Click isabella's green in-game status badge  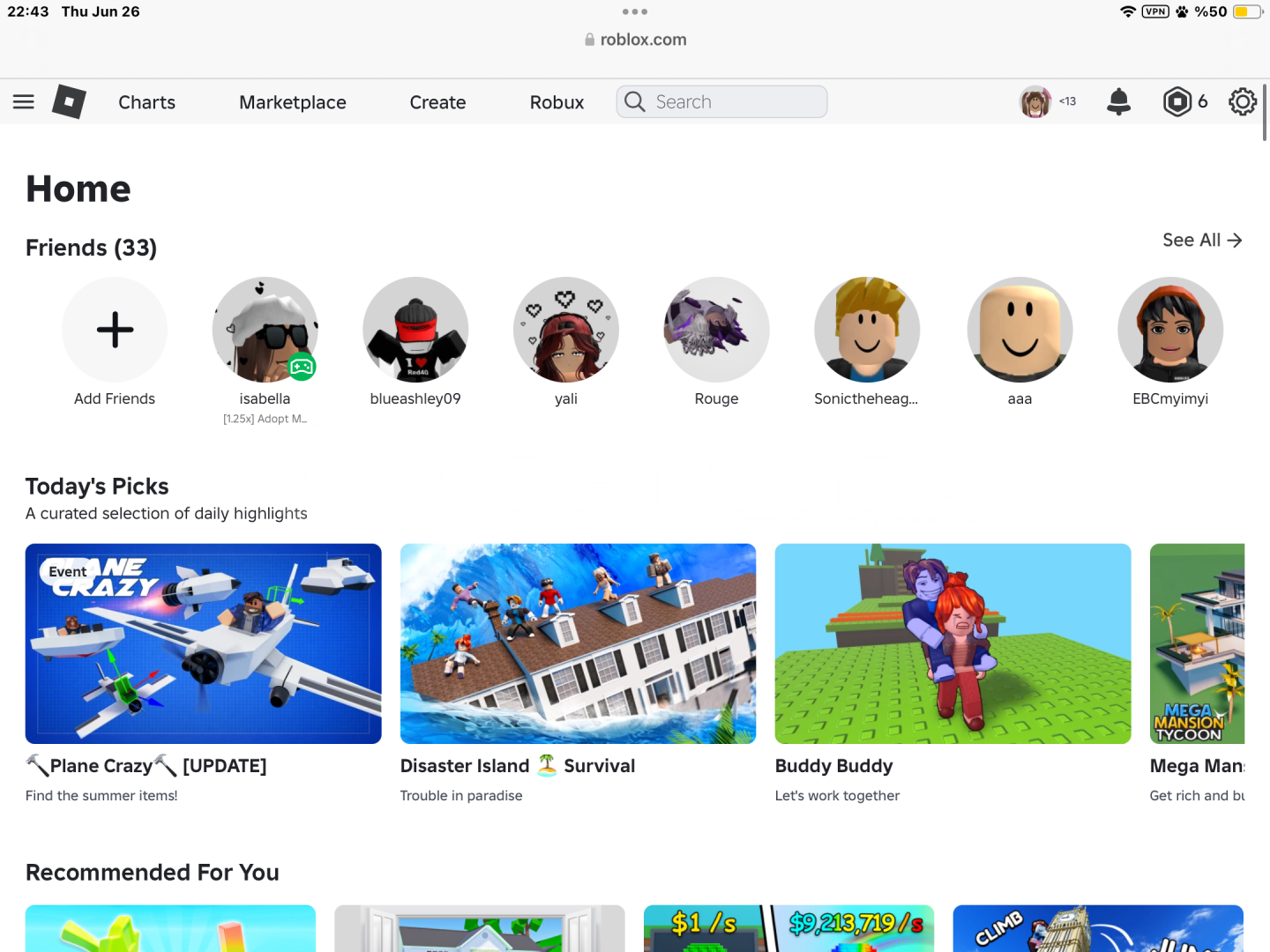pos(302,367)
